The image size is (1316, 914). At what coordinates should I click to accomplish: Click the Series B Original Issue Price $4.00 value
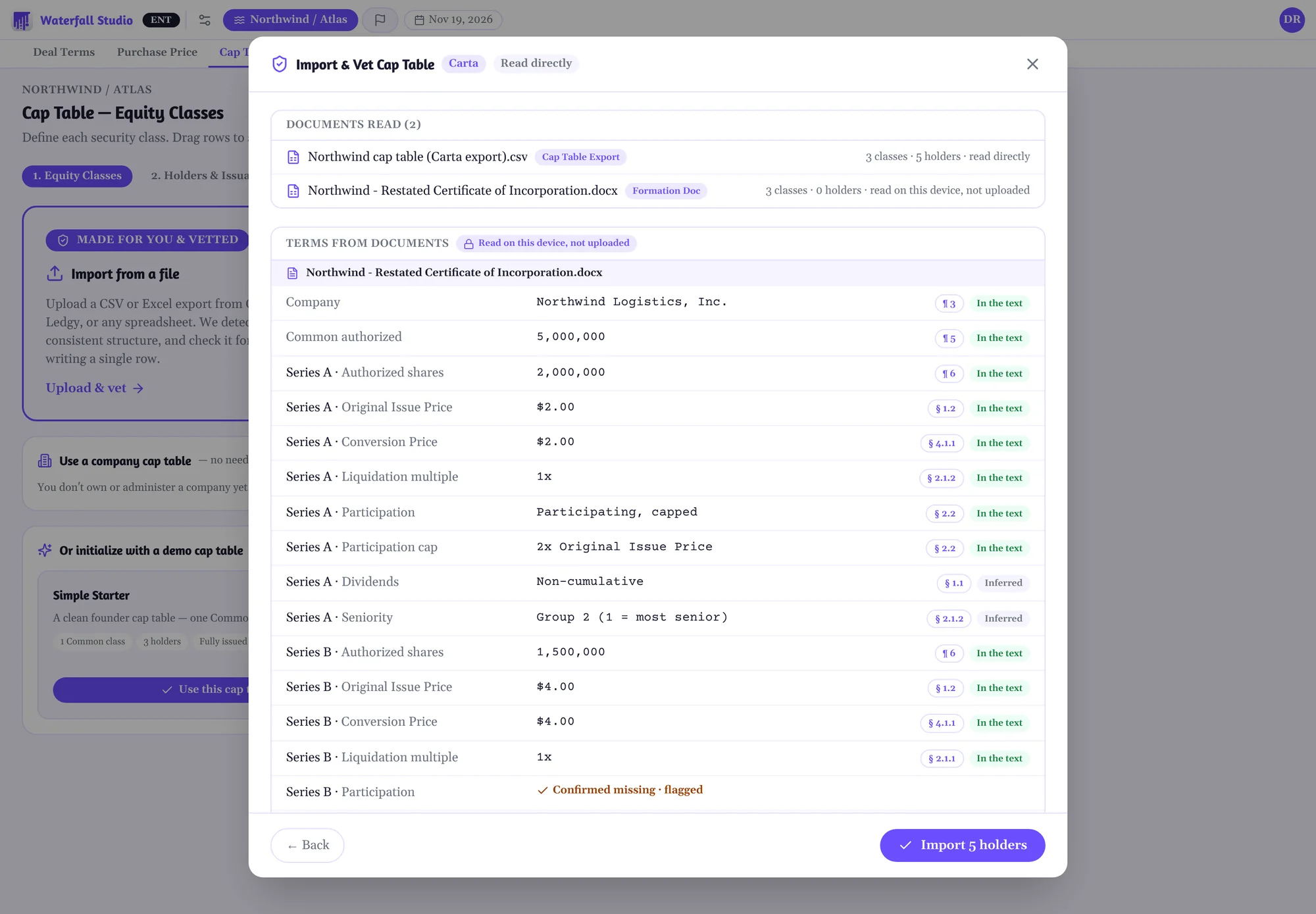click(555, 686)
